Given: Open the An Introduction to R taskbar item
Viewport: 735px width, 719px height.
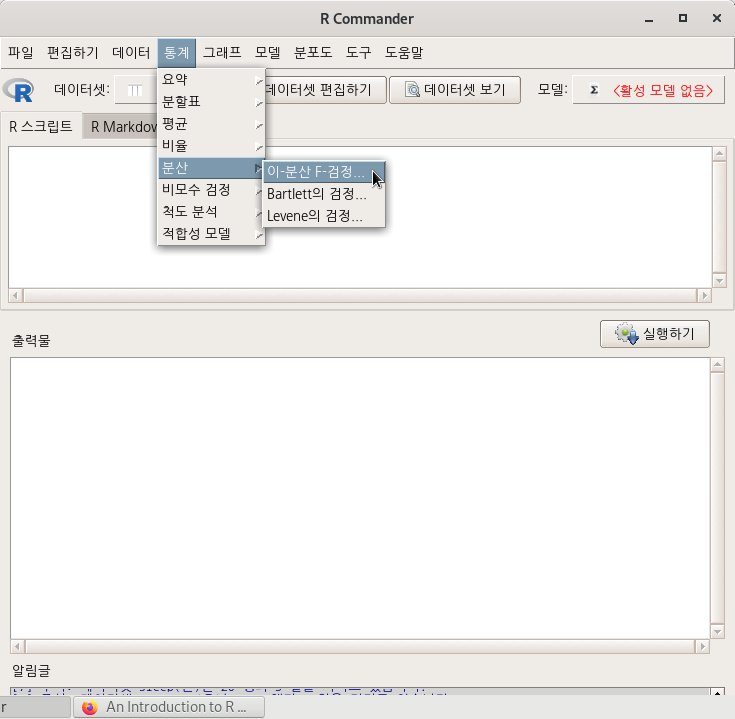Looking at the screenshot, I should (x=169, y=707).
